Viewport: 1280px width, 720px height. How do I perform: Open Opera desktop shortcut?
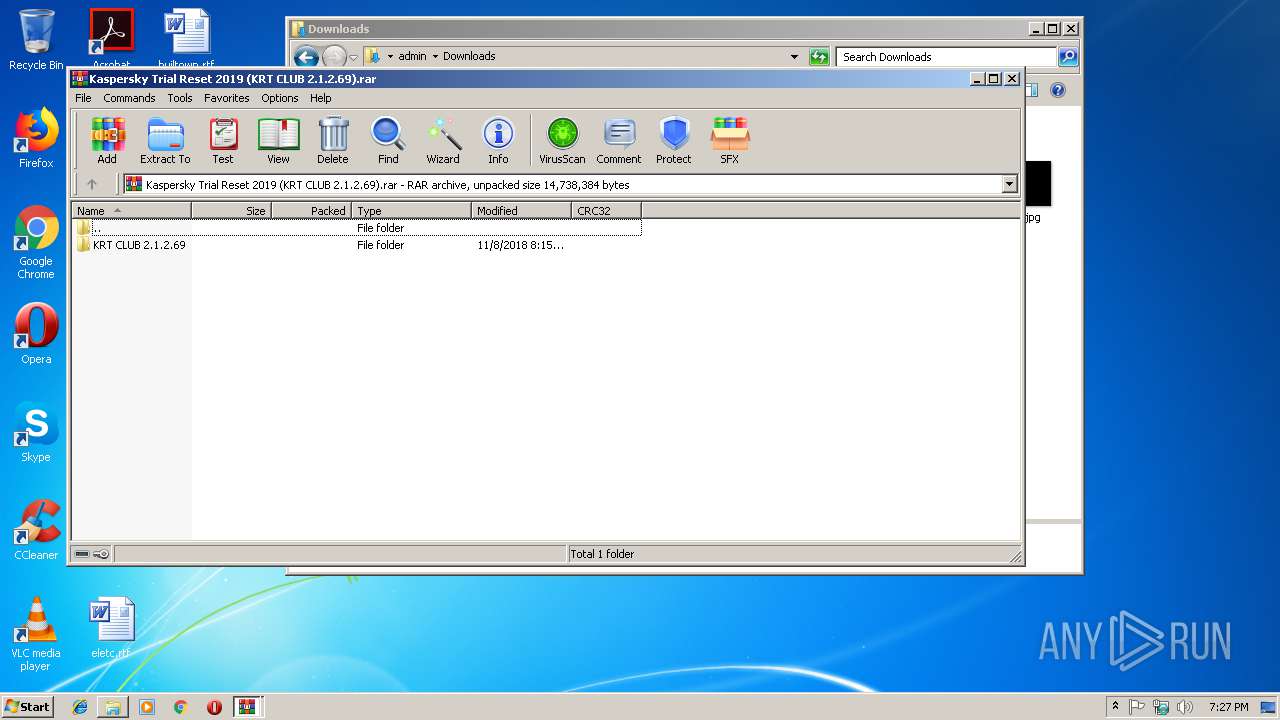point(36,334)
